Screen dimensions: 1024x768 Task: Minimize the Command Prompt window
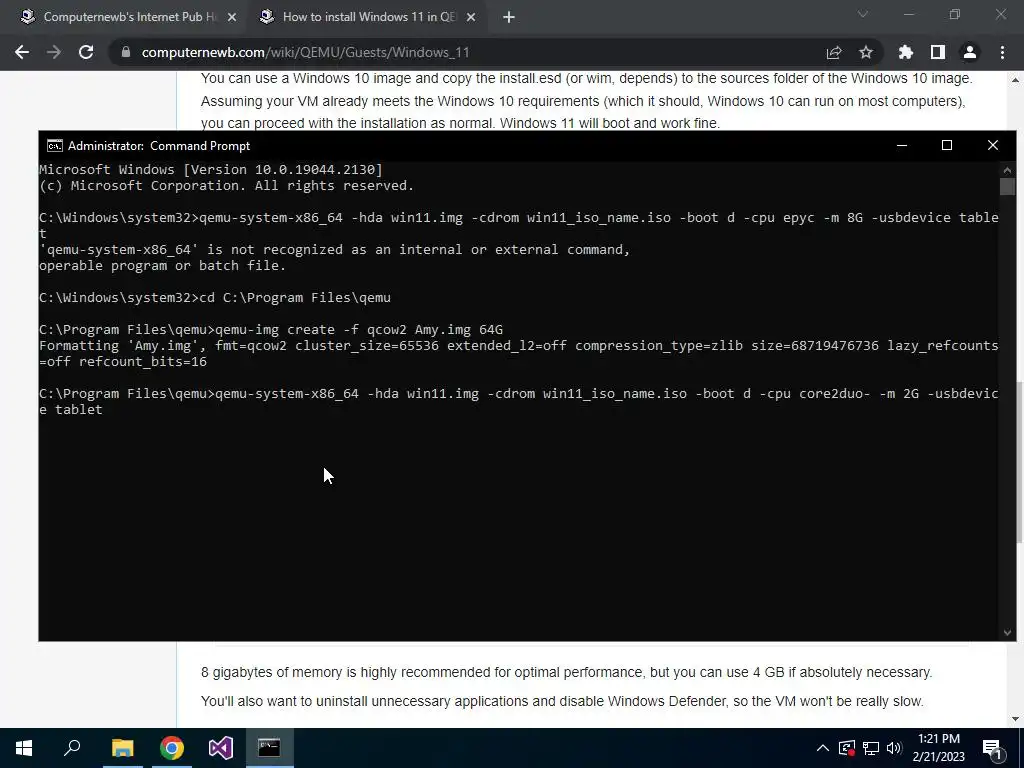tap(902, 146)
